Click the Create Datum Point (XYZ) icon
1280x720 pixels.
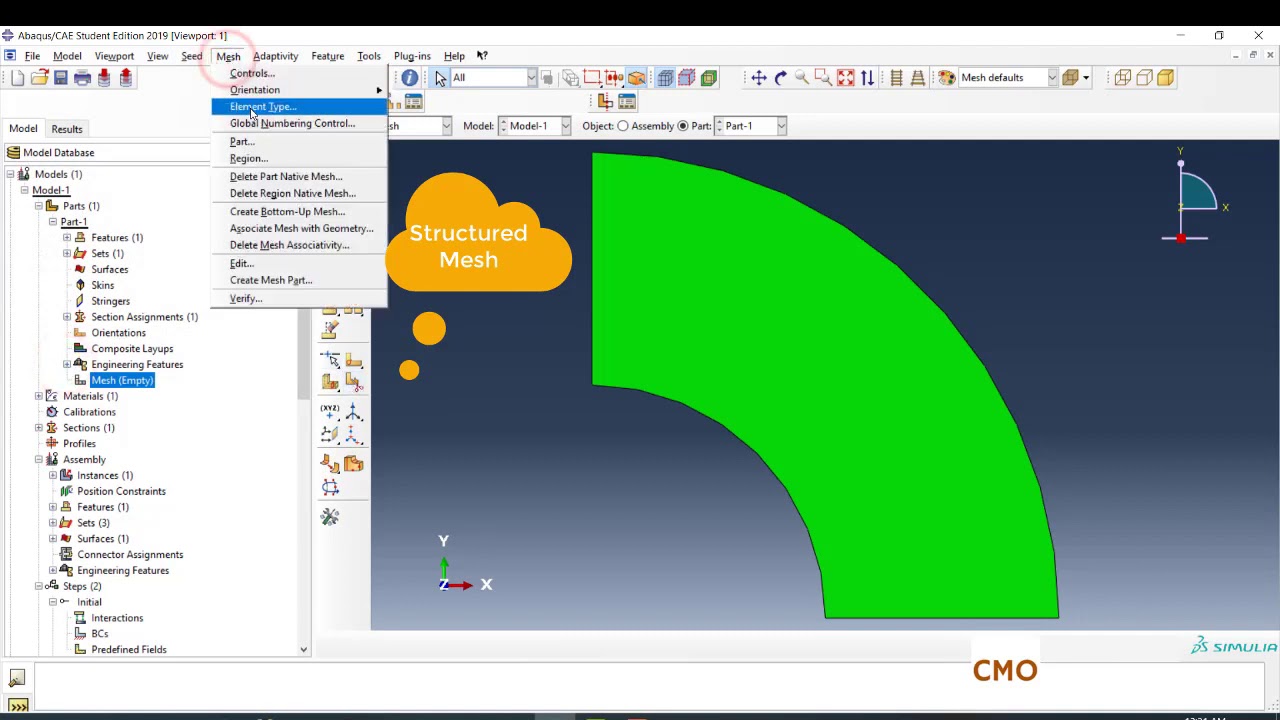coord(330,412)
